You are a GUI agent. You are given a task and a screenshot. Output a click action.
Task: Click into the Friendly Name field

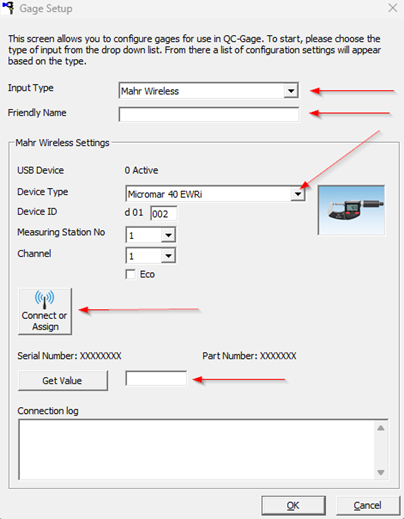coord(209,115)
